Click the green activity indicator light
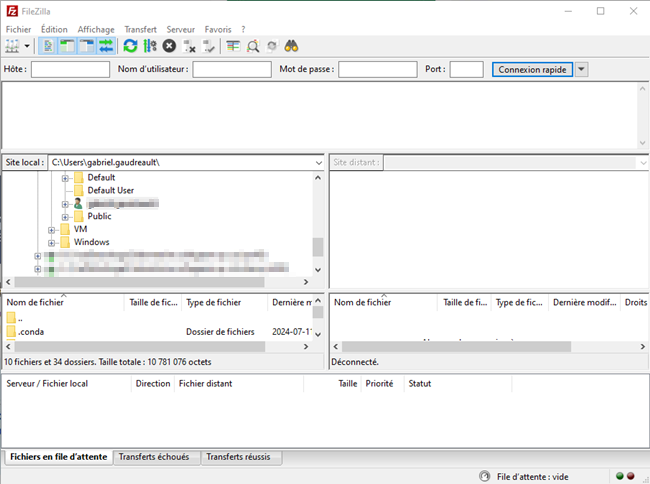Viewport: 650px width, 484px height. (620, 476)
